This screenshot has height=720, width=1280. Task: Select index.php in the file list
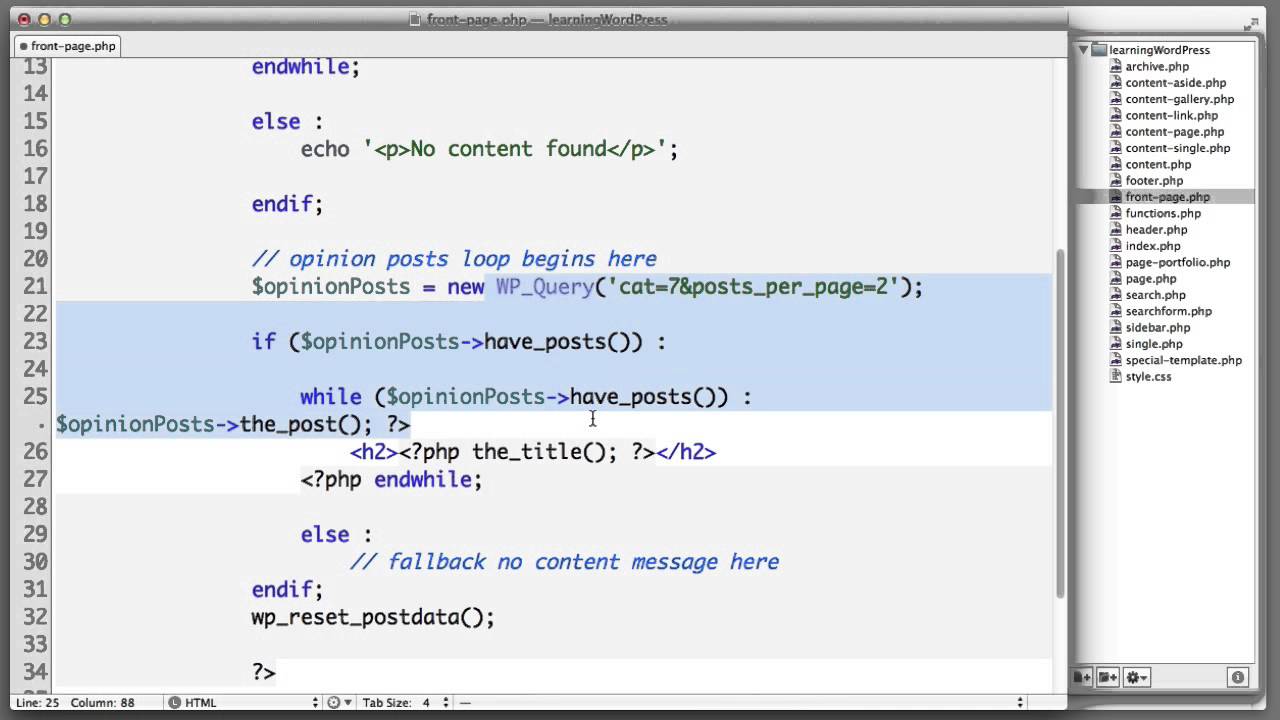tap(1152, 246)
